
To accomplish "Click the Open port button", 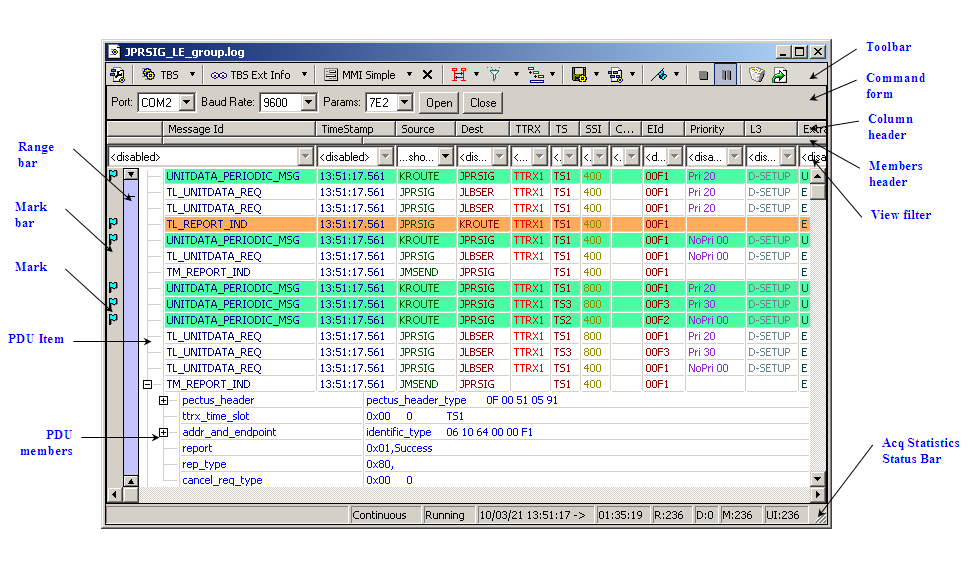I will [x=439, y=103].
